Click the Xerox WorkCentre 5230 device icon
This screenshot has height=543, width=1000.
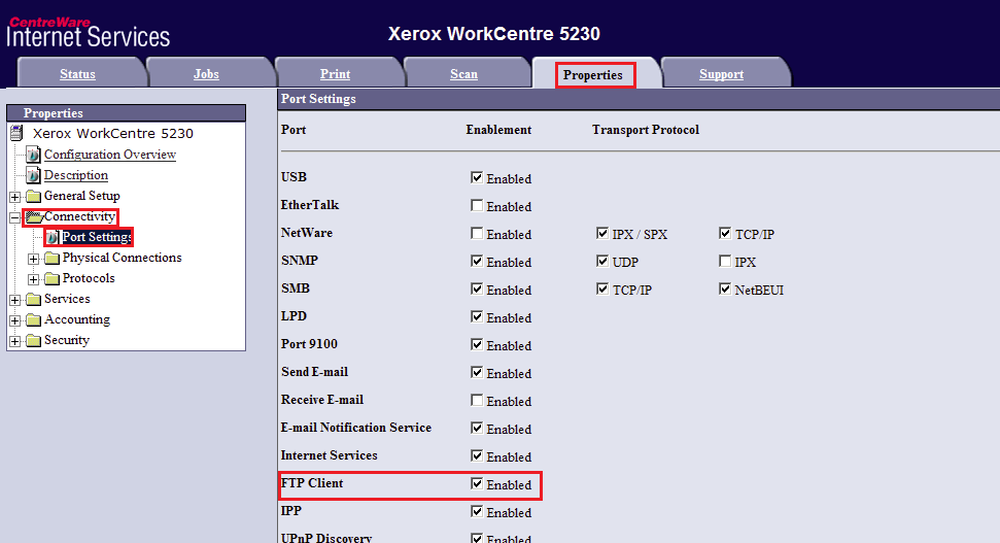coord(16,134)
